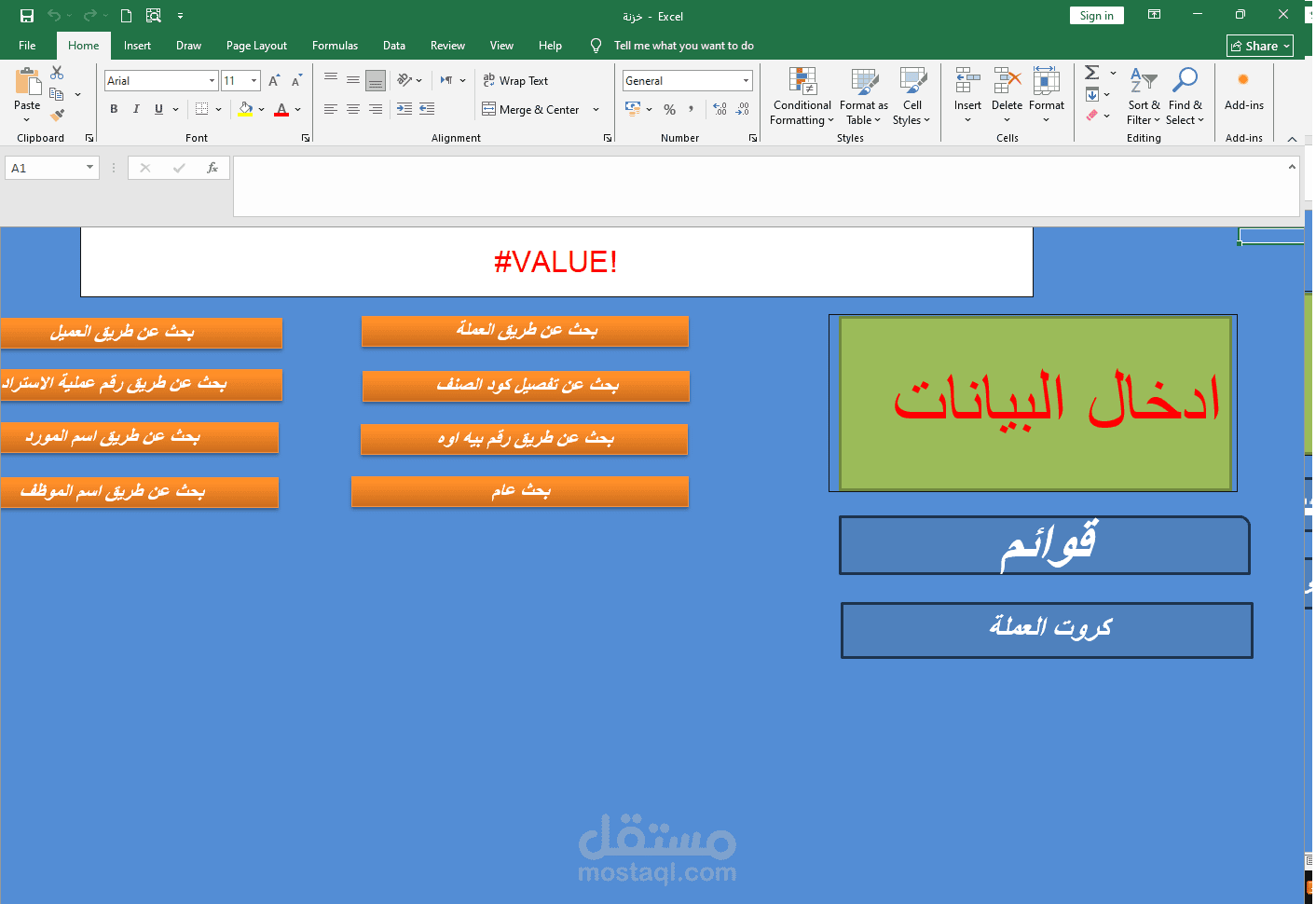Toggle Center alignment
This screenshot has height=904, width=1316.
pyautogui.click(x=353, y=109)
